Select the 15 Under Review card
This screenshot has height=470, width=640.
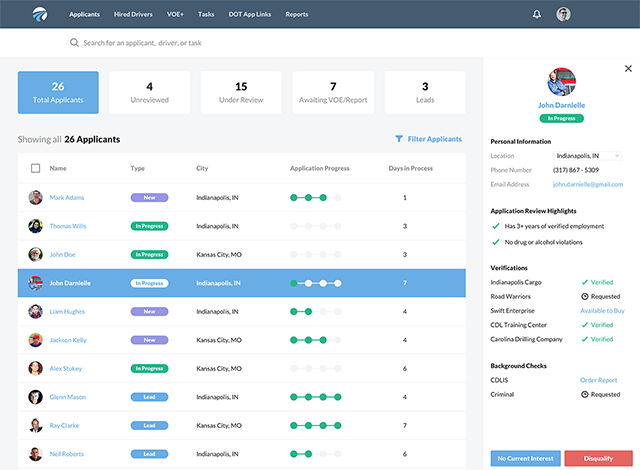pos(241,93)
